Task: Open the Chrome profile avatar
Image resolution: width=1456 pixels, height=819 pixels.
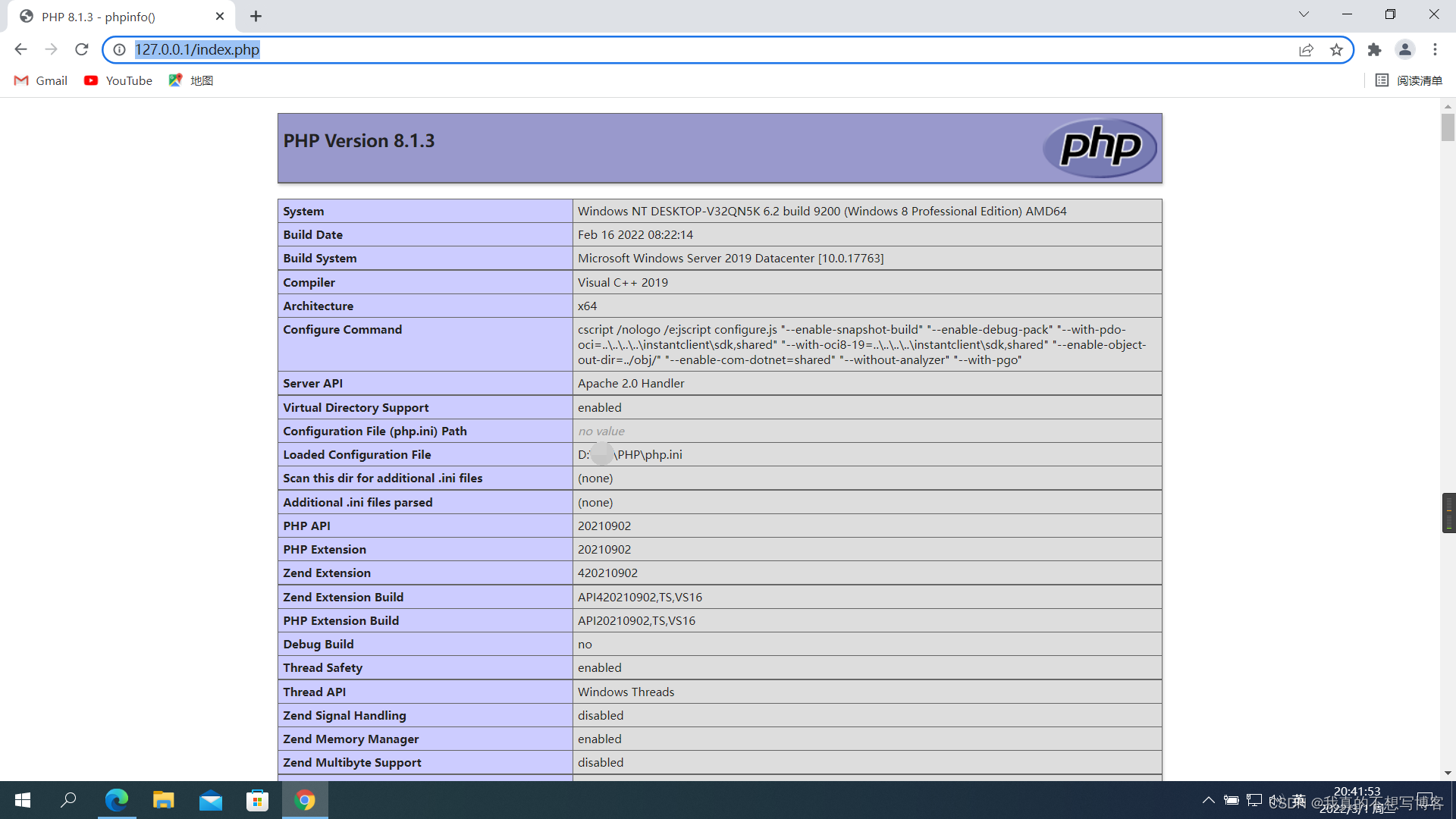Action: tap(1404, 49)
